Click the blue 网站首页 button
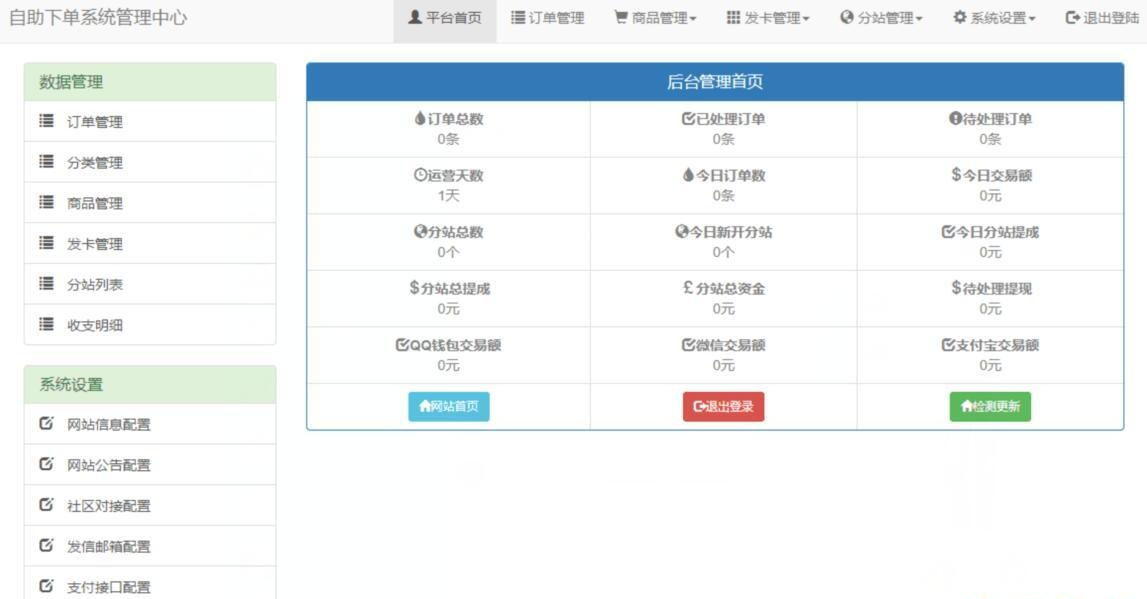The image size is (1147, 599). (x=448, y=406)
